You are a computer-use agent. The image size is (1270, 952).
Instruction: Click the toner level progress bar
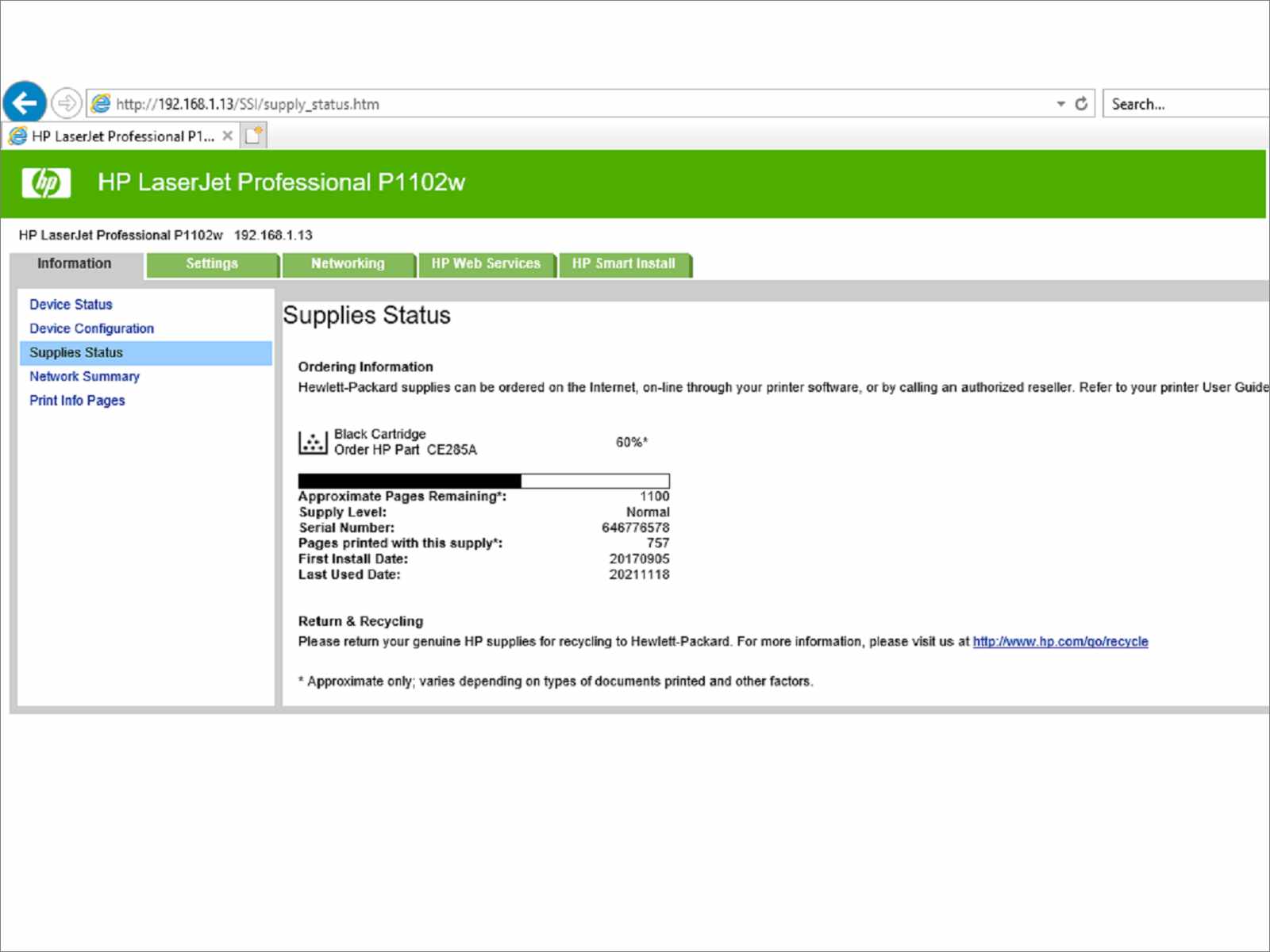483,481
